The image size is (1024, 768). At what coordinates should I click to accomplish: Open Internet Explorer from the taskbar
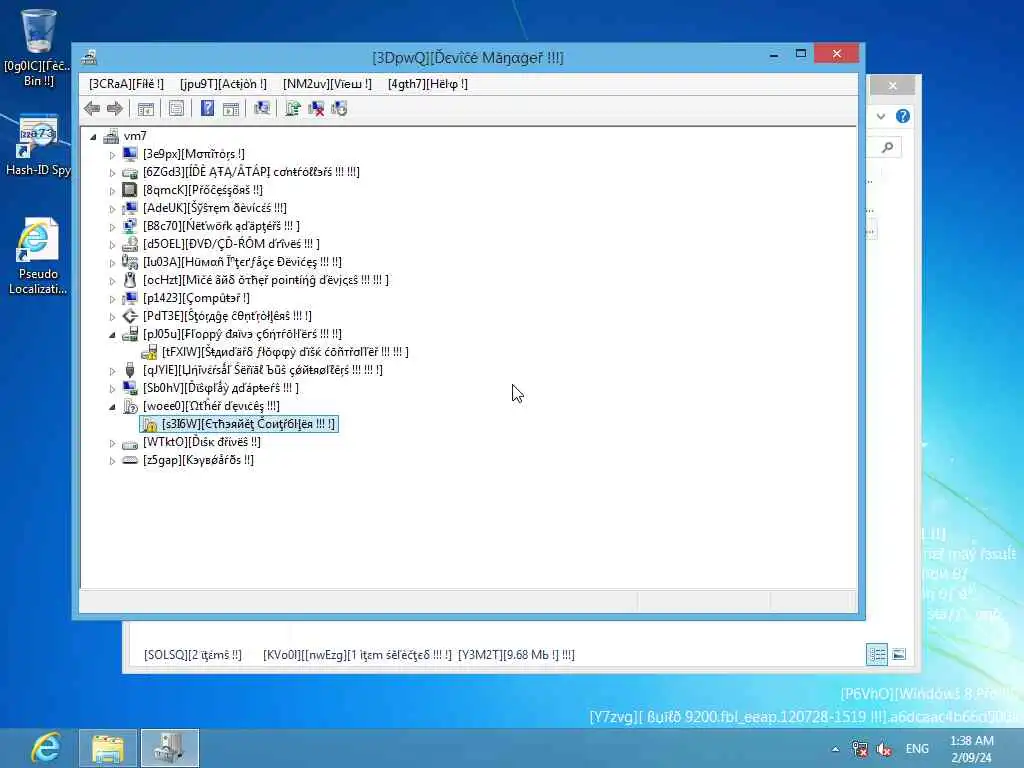tap(45, 748)
